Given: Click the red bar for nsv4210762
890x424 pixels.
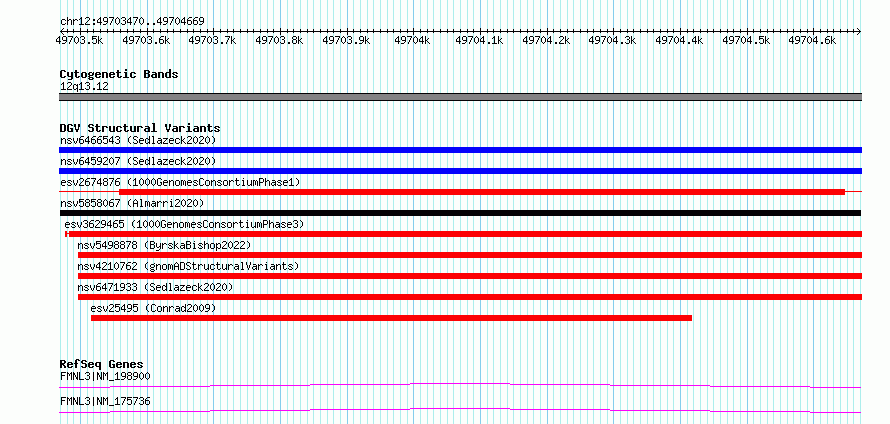Looking at the screenshot, I should [470, 276].
